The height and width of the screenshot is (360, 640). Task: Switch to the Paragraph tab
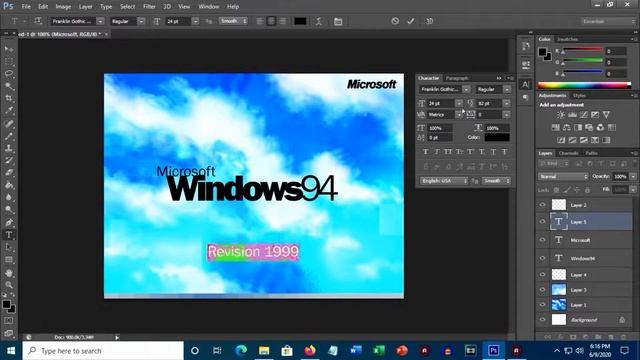click(457, 78)
